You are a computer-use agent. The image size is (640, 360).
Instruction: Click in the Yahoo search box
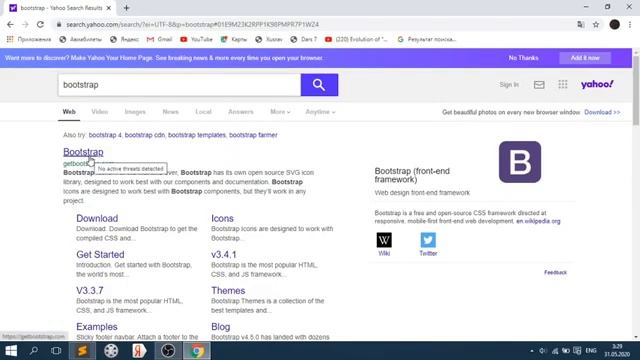(180, 85)
